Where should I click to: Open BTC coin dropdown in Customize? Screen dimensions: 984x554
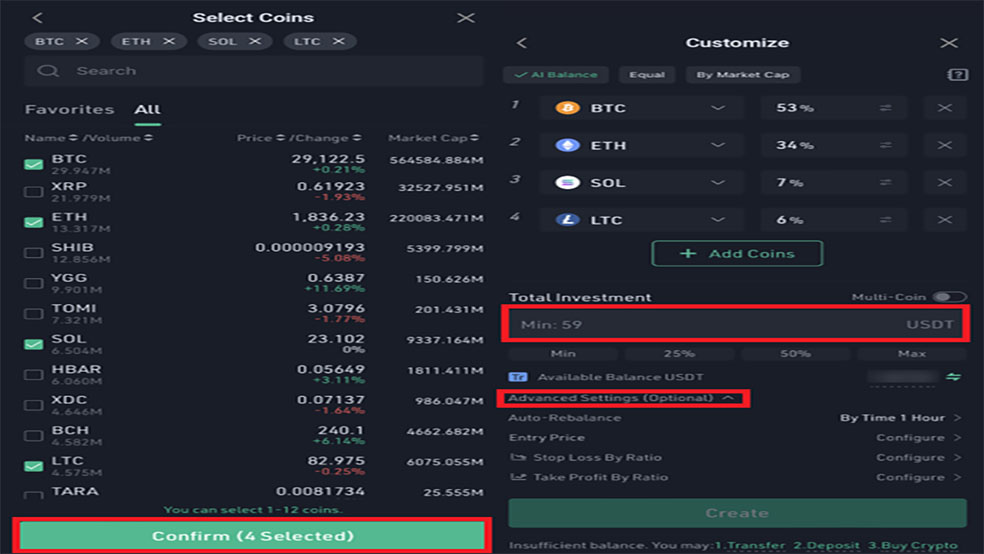pos(718,108)
